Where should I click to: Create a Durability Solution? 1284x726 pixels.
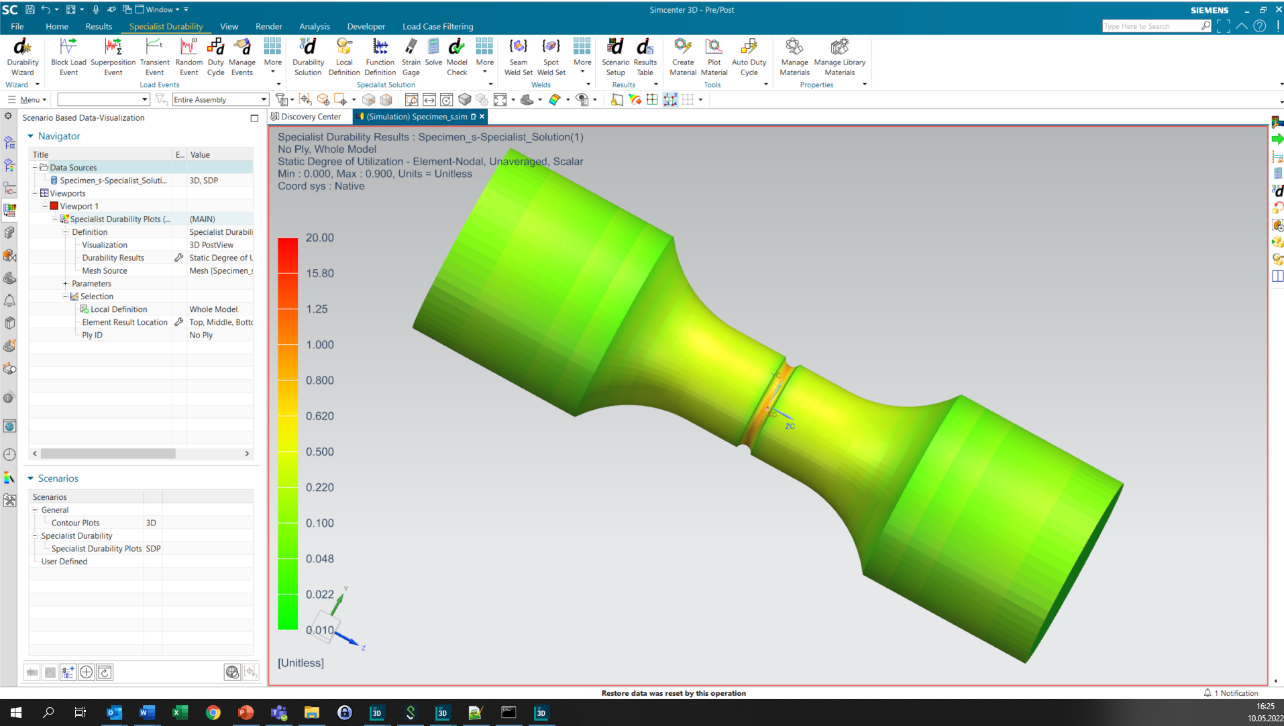tap(308, 57)
